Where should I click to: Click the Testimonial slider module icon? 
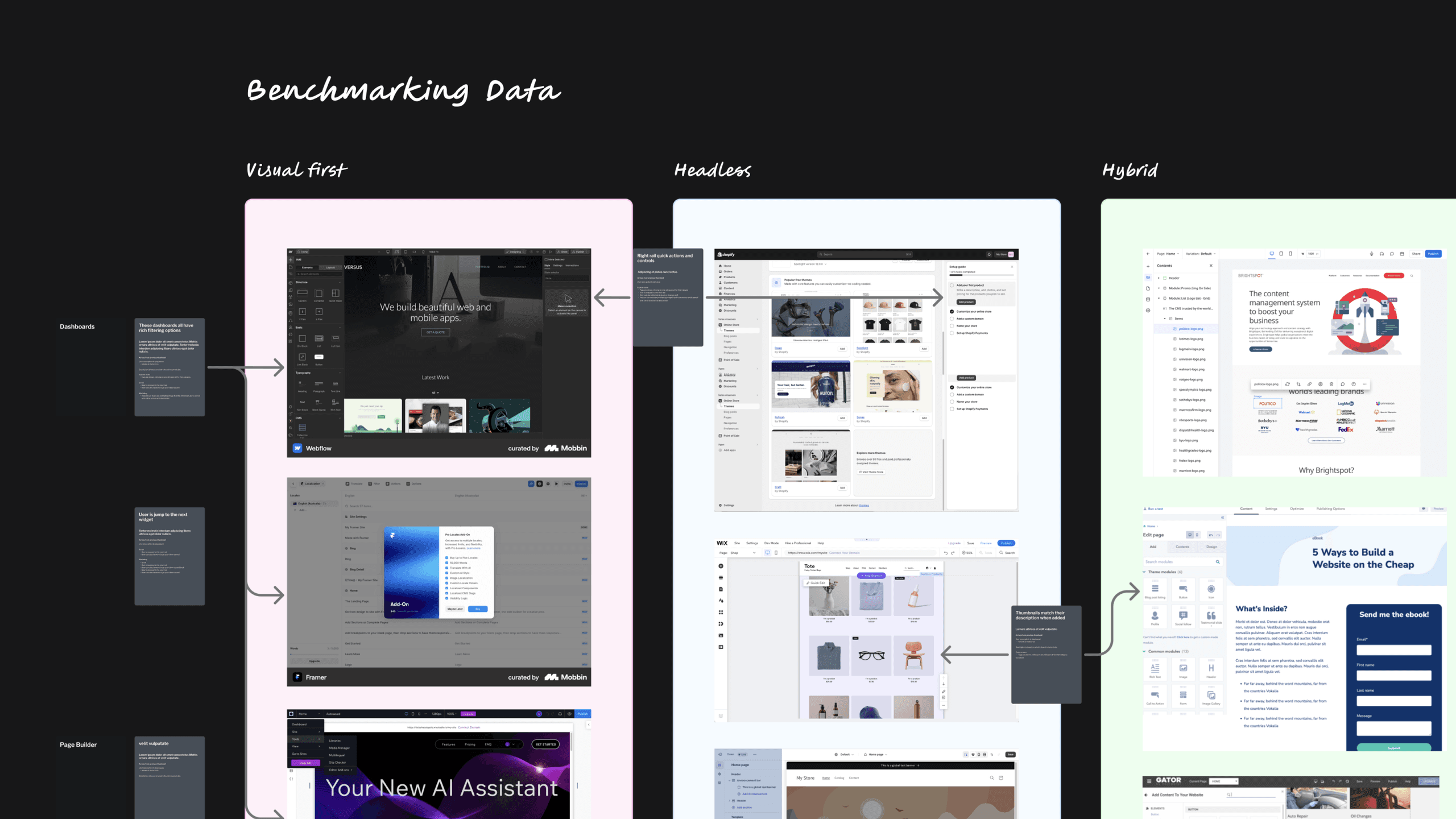tap(1211, 615)
